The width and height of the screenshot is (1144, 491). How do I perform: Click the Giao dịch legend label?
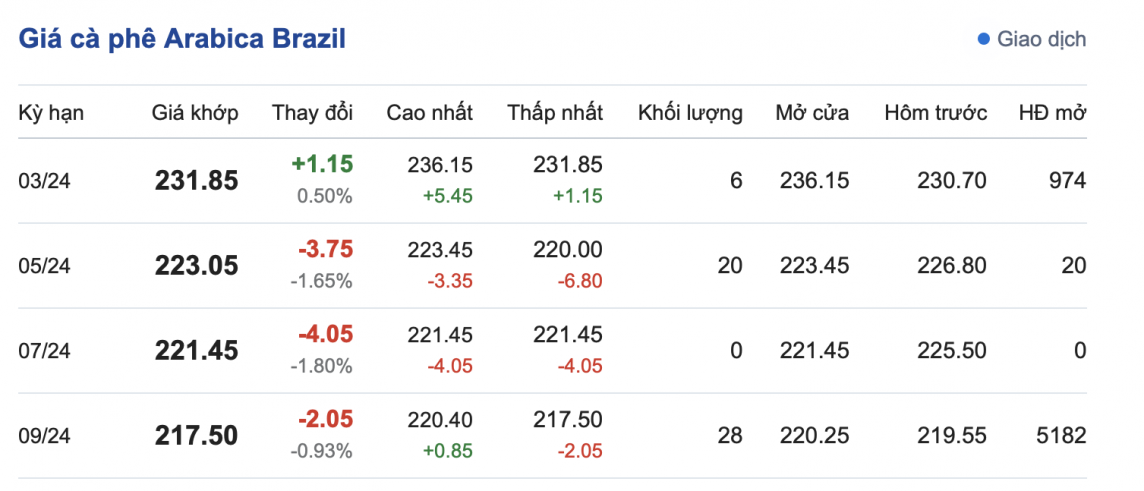point(1041,40)
